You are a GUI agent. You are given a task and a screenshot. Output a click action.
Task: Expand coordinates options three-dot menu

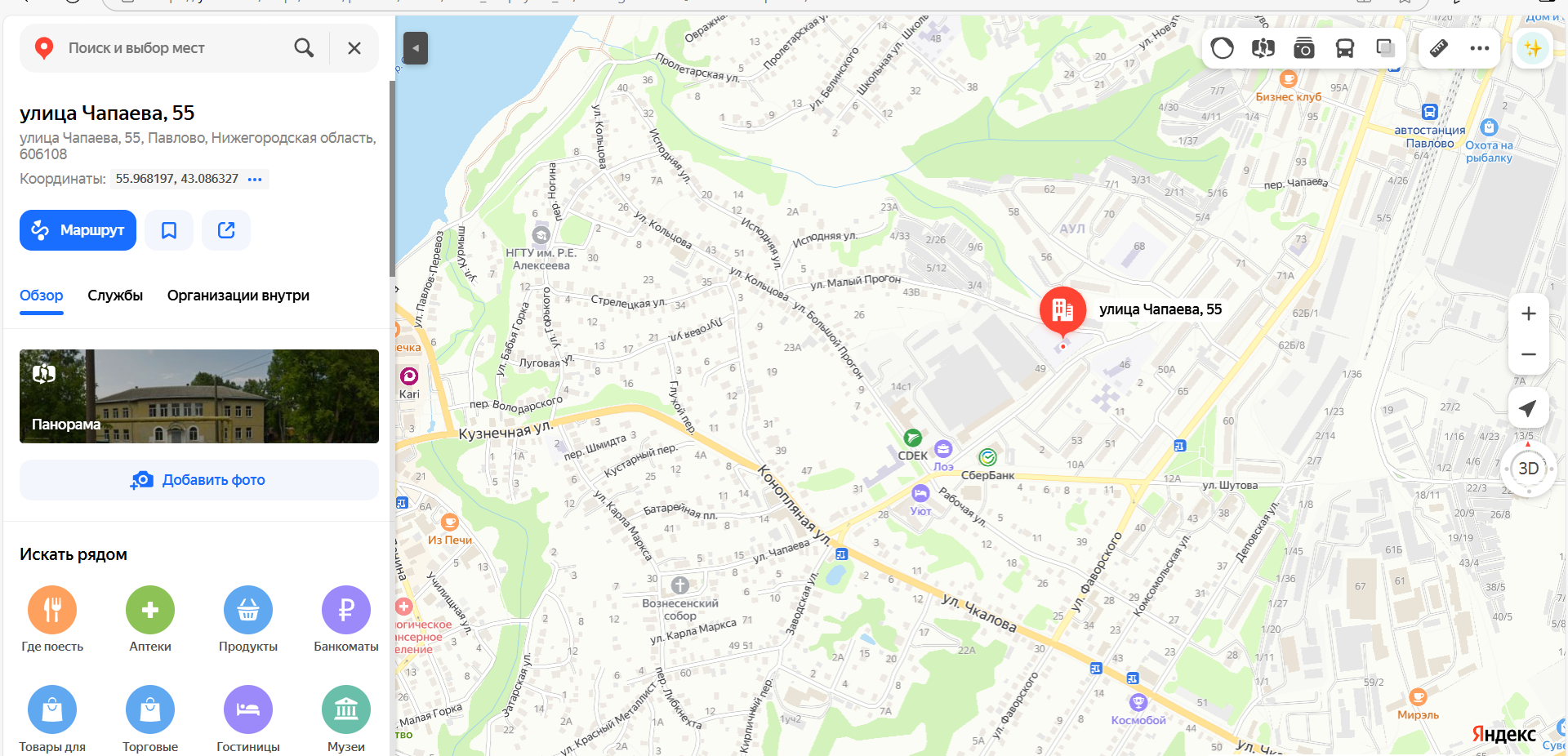tap(255, 179)
